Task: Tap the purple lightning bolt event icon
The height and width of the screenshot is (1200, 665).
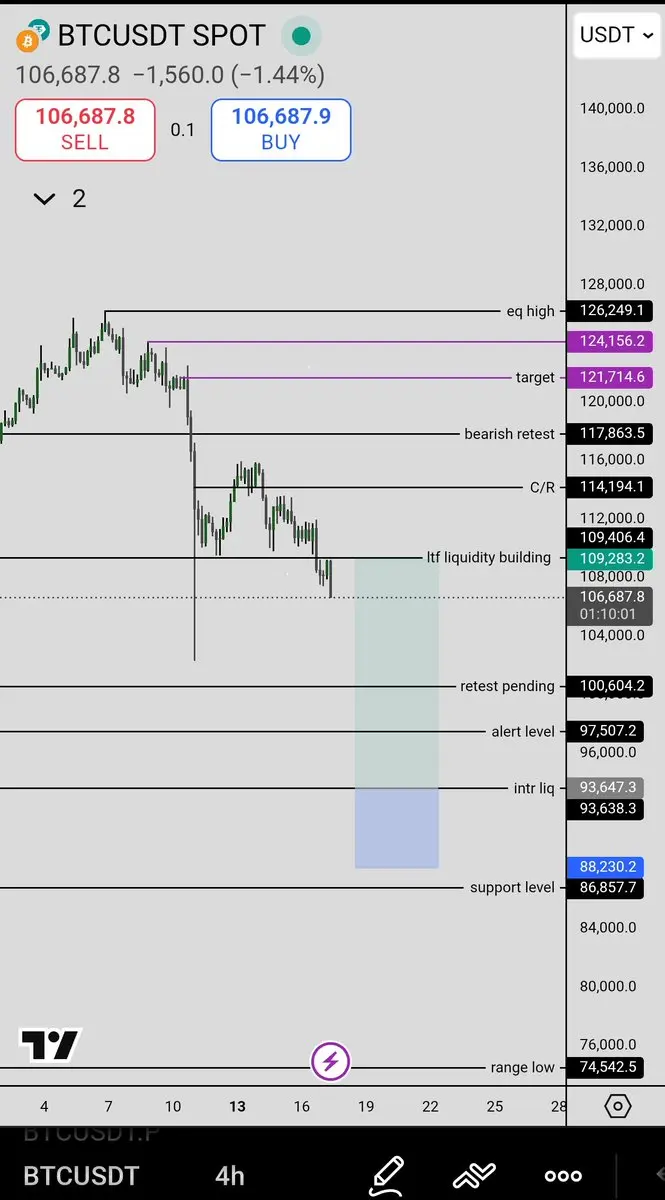Action: coord(331,1061)
